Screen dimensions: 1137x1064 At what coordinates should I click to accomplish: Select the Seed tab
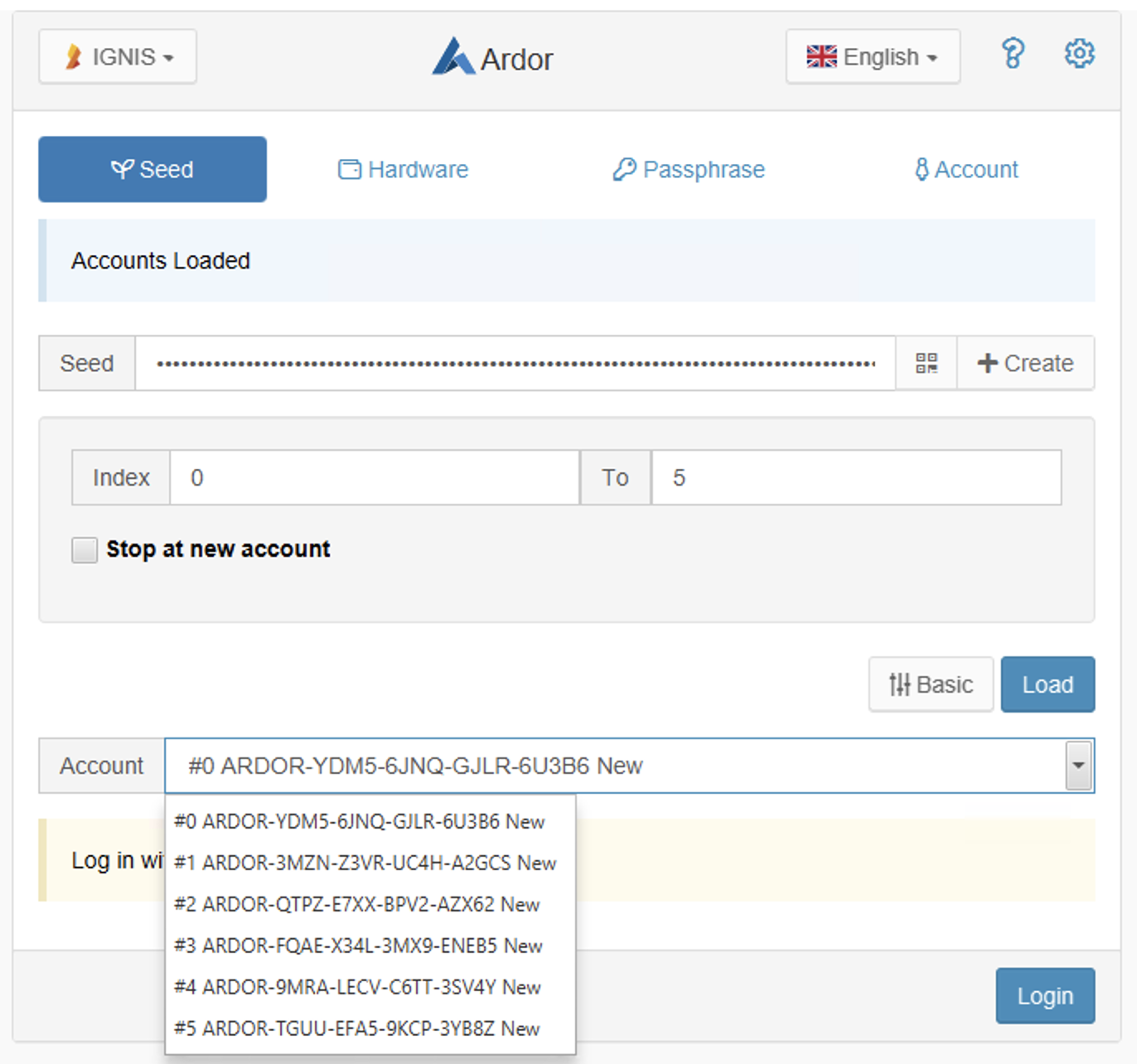point(152,170)
